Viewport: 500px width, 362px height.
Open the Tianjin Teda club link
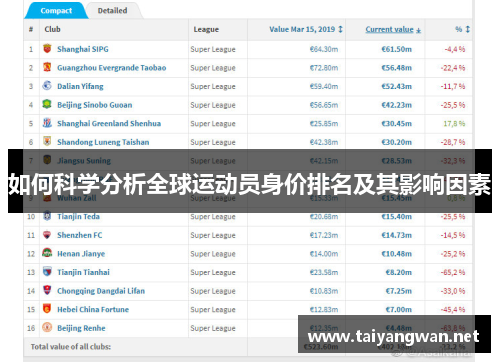(78, 217)
